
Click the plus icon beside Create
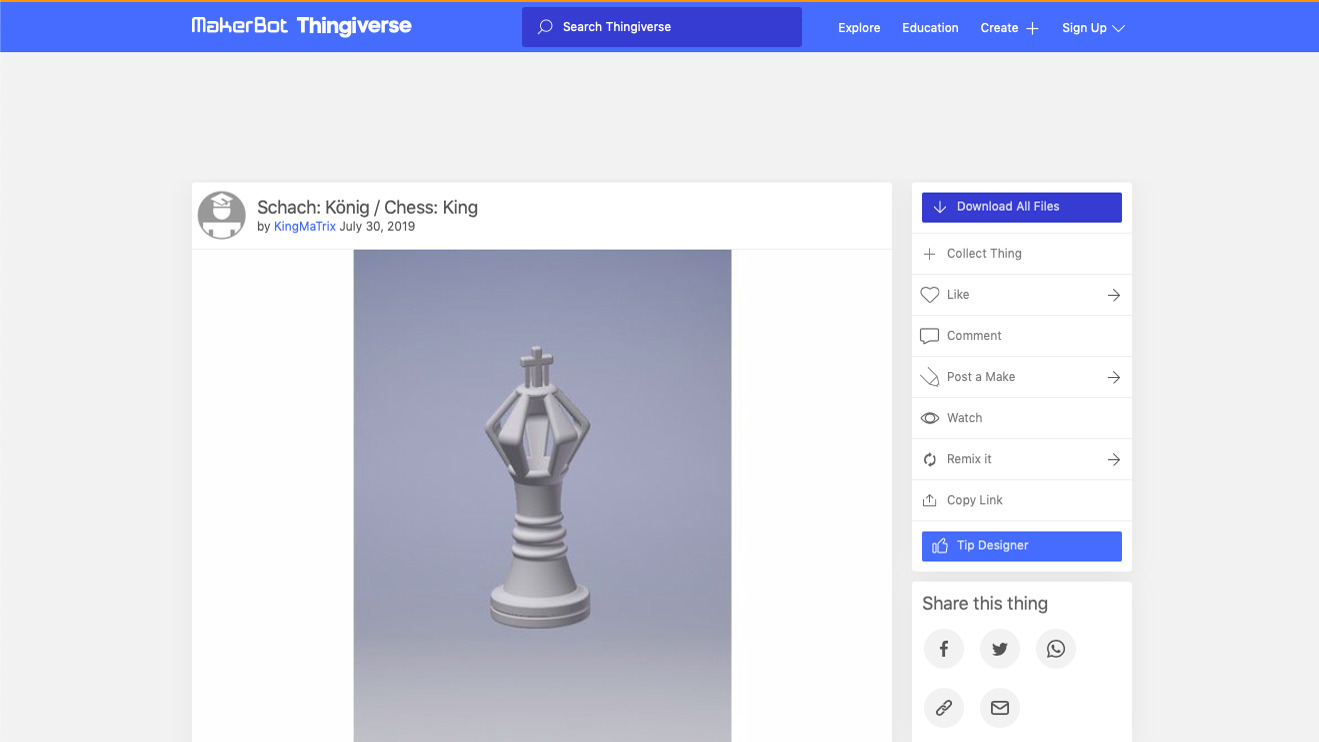(1032, 28)
